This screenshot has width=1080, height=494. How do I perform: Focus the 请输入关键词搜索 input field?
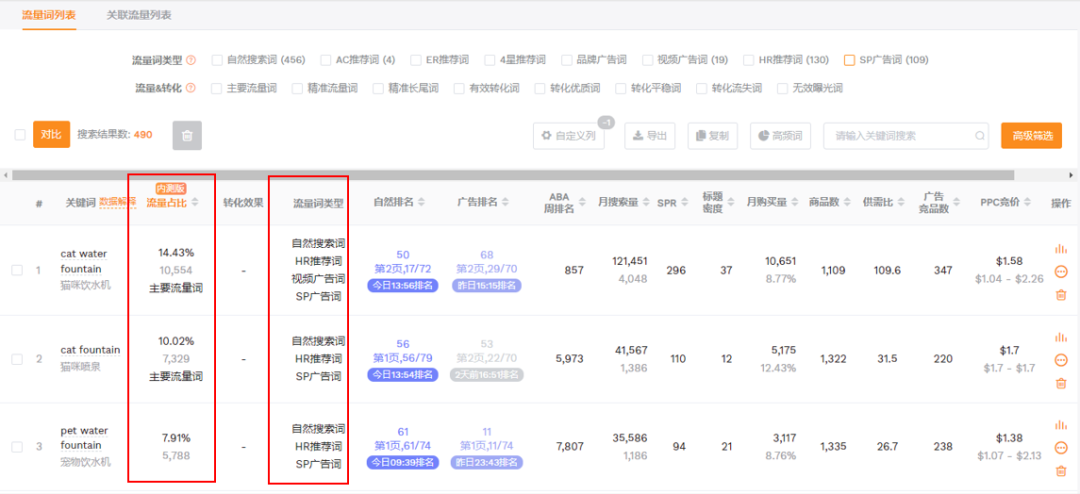click(900, 136)
